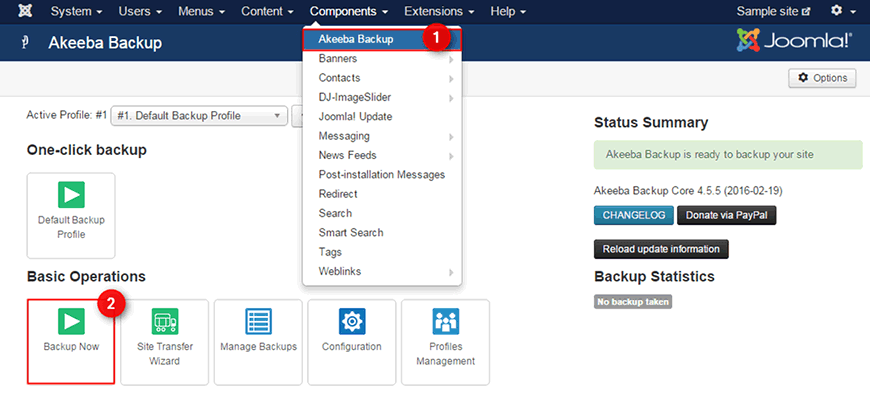Expand the DJ-ImageSlider submenu
870x396 pixels.
(x=382, y=98)
